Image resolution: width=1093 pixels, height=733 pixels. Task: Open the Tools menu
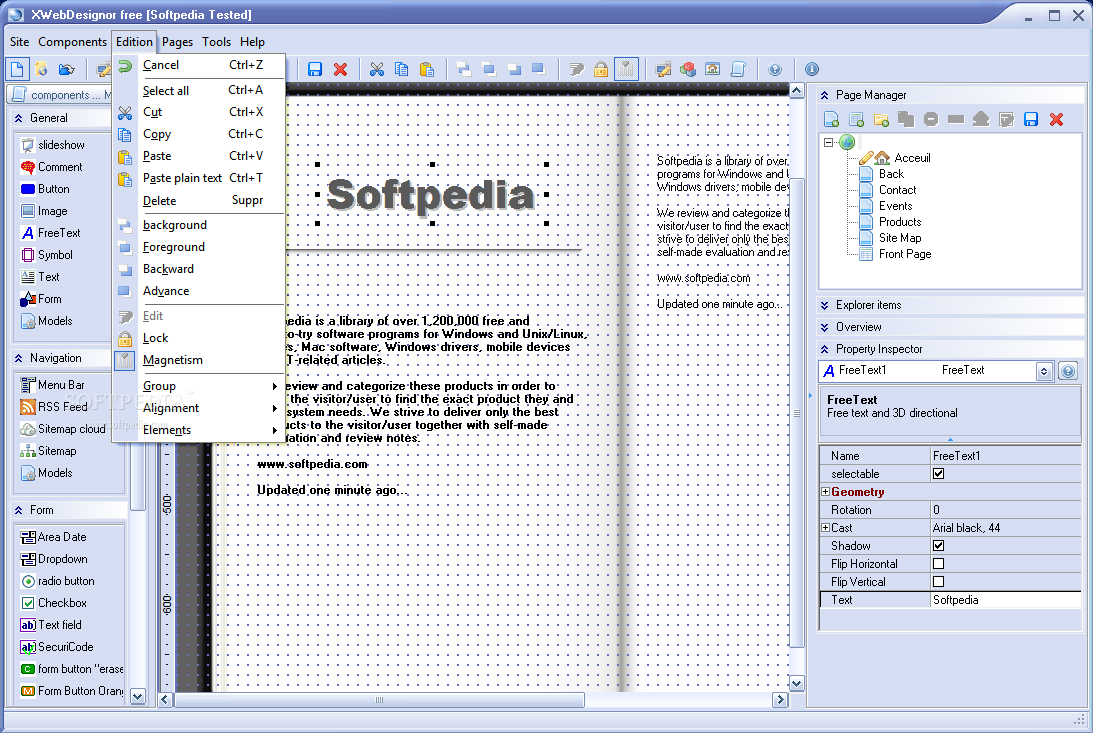216,42
